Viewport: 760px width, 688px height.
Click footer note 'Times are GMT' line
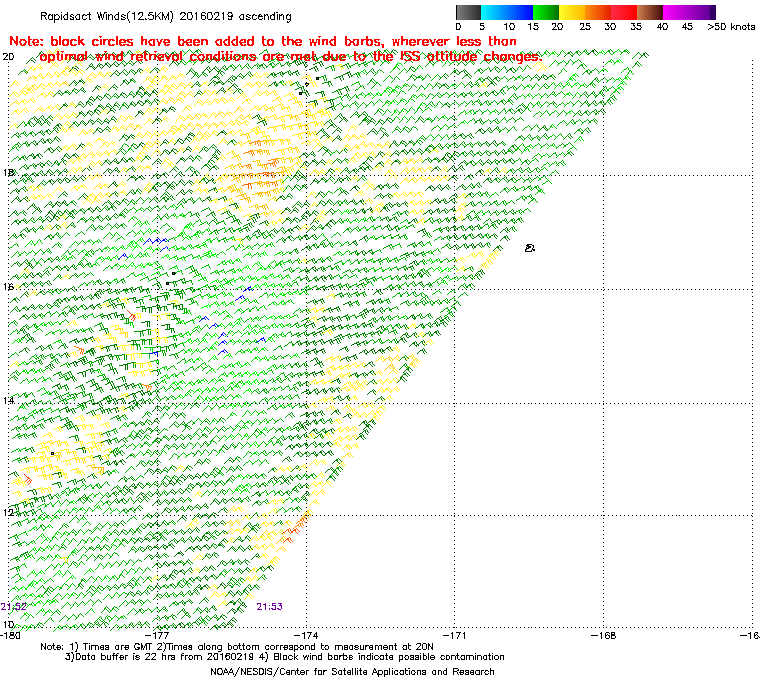[x=237, y=647]
